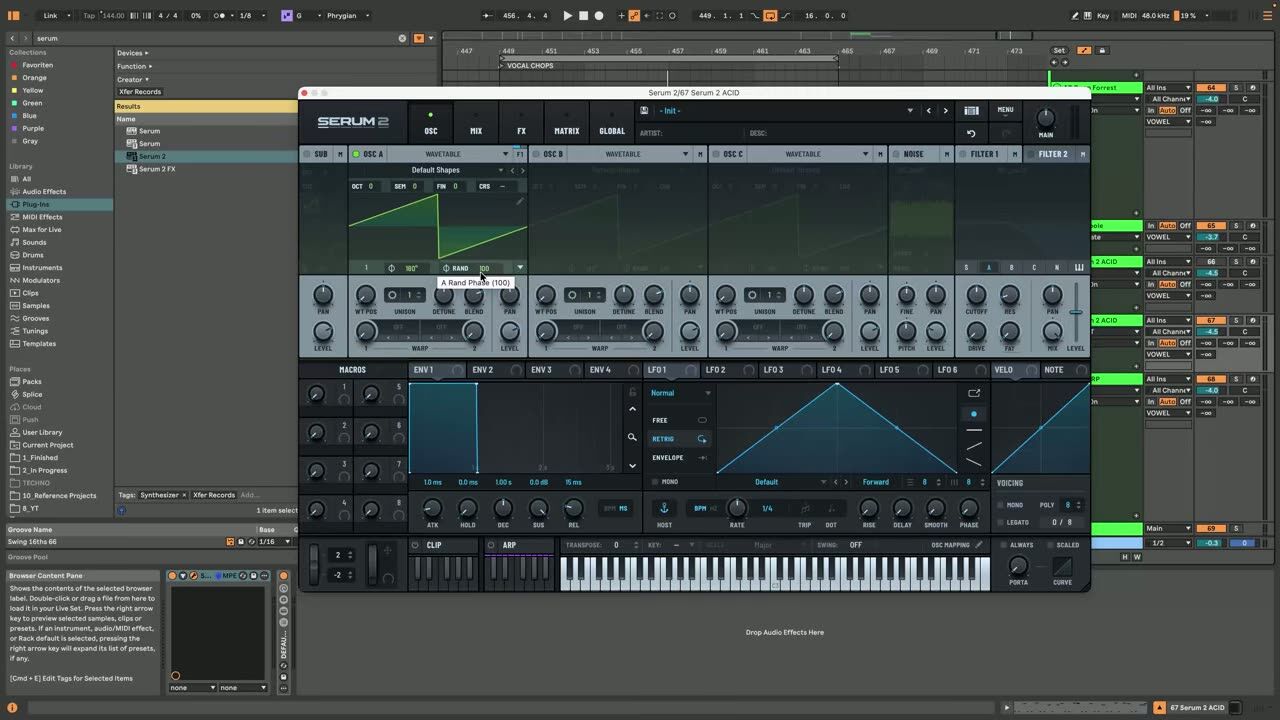Open the Default Shapes wavetable dropdown
Viewport: 1280px width, 720px height.
pyautogui.click(x=501, y=170)
